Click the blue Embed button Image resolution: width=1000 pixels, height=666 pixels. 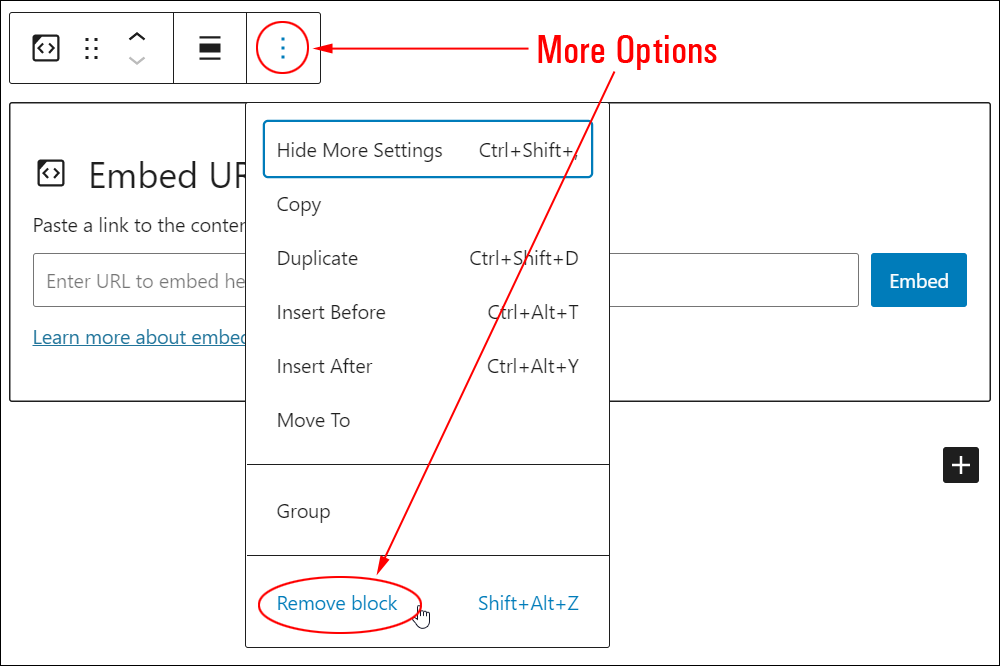[x=918, y=280]
